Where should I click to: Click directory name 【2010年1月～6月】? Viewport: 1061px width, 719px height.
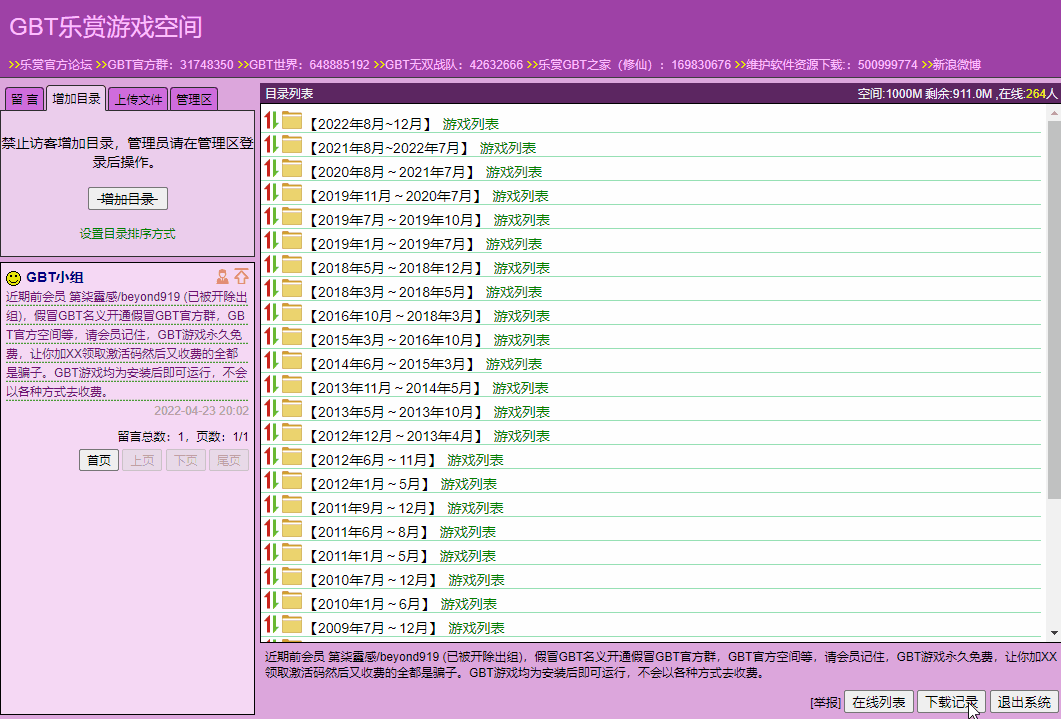pyautogui.click(x=369, y=604)
